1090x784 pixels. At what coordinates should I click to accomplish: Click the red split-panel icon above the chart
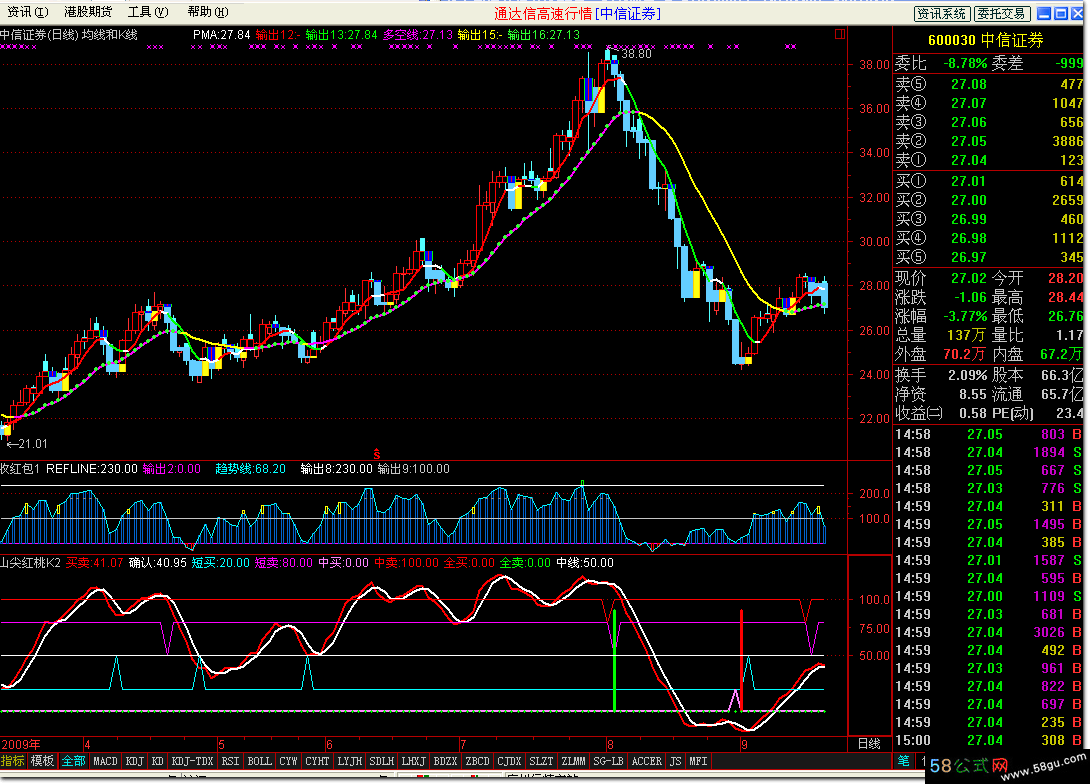(x=840, y=34)
